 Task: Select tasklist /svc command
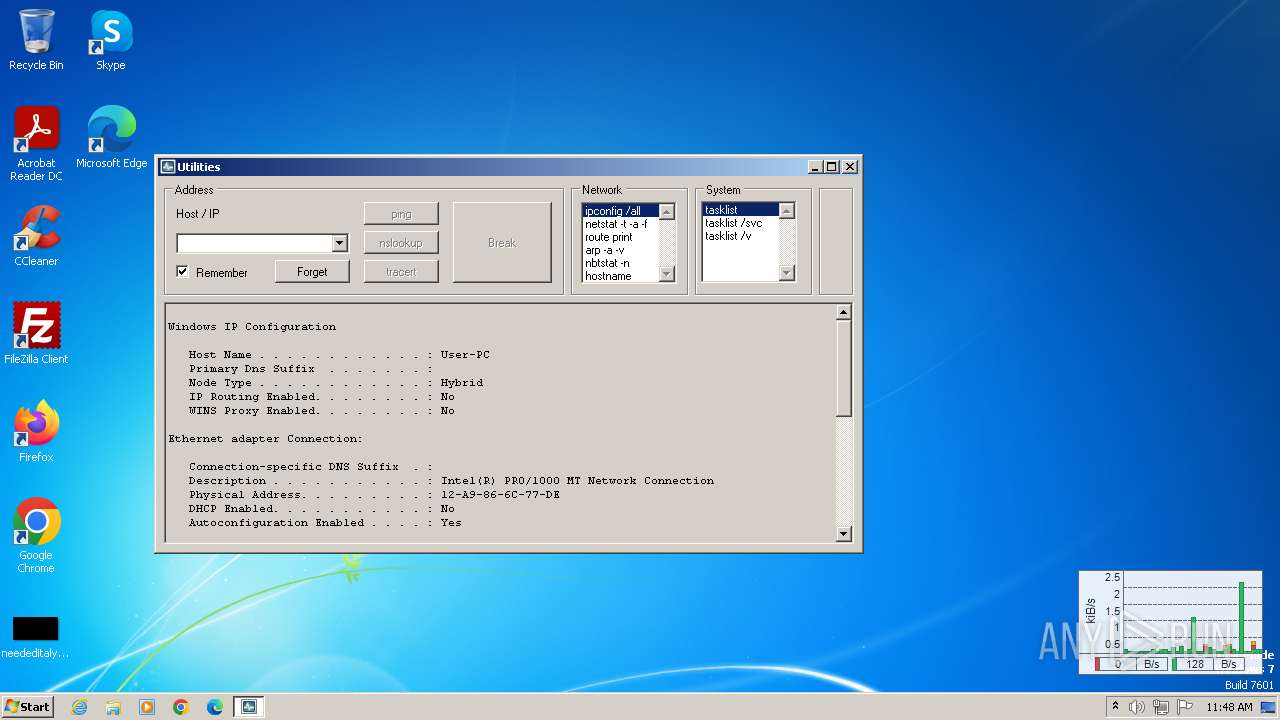pyautogui.click(x=740, y=223)
